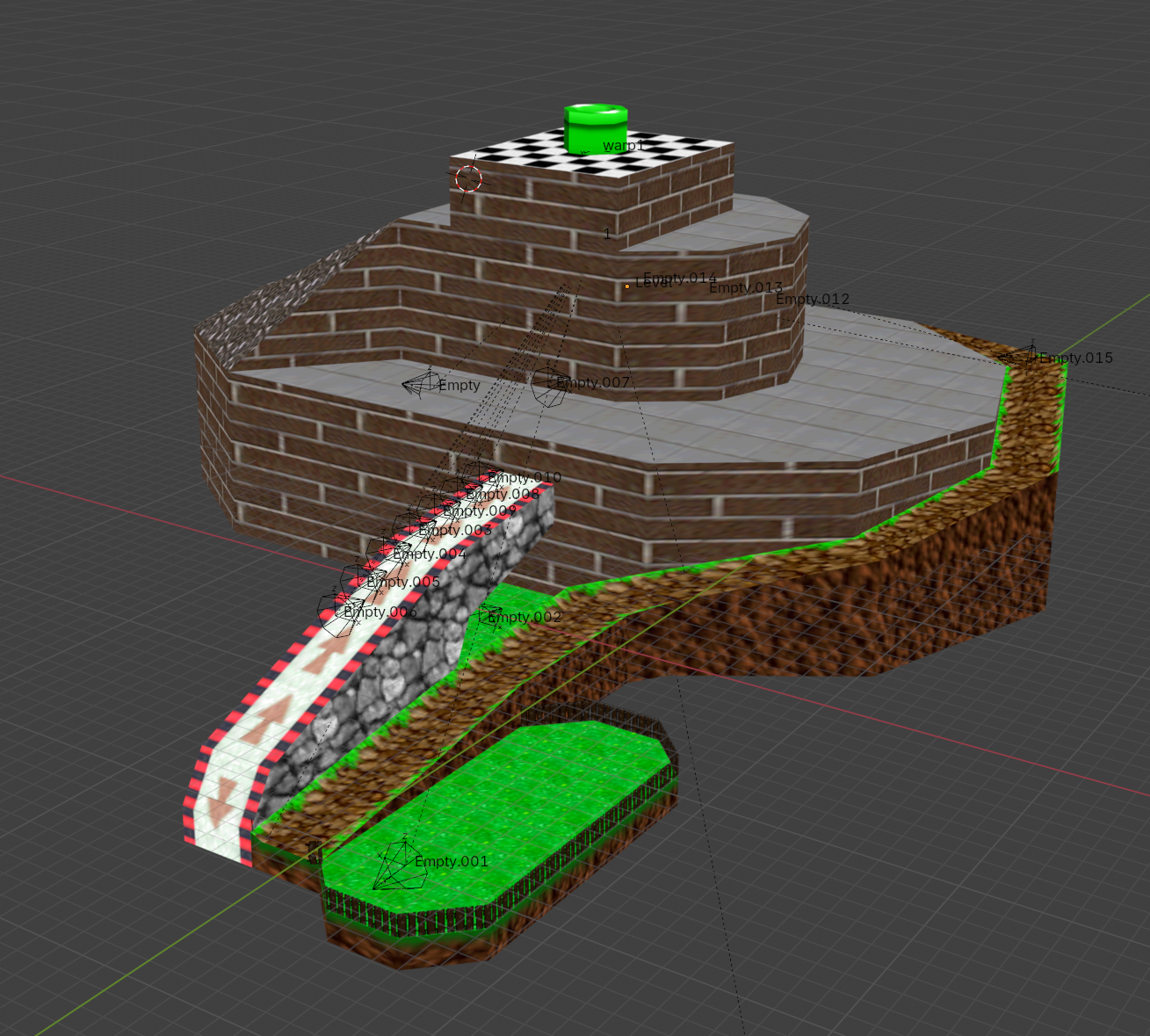Click the Empty.012 label

tap(813, 299)
